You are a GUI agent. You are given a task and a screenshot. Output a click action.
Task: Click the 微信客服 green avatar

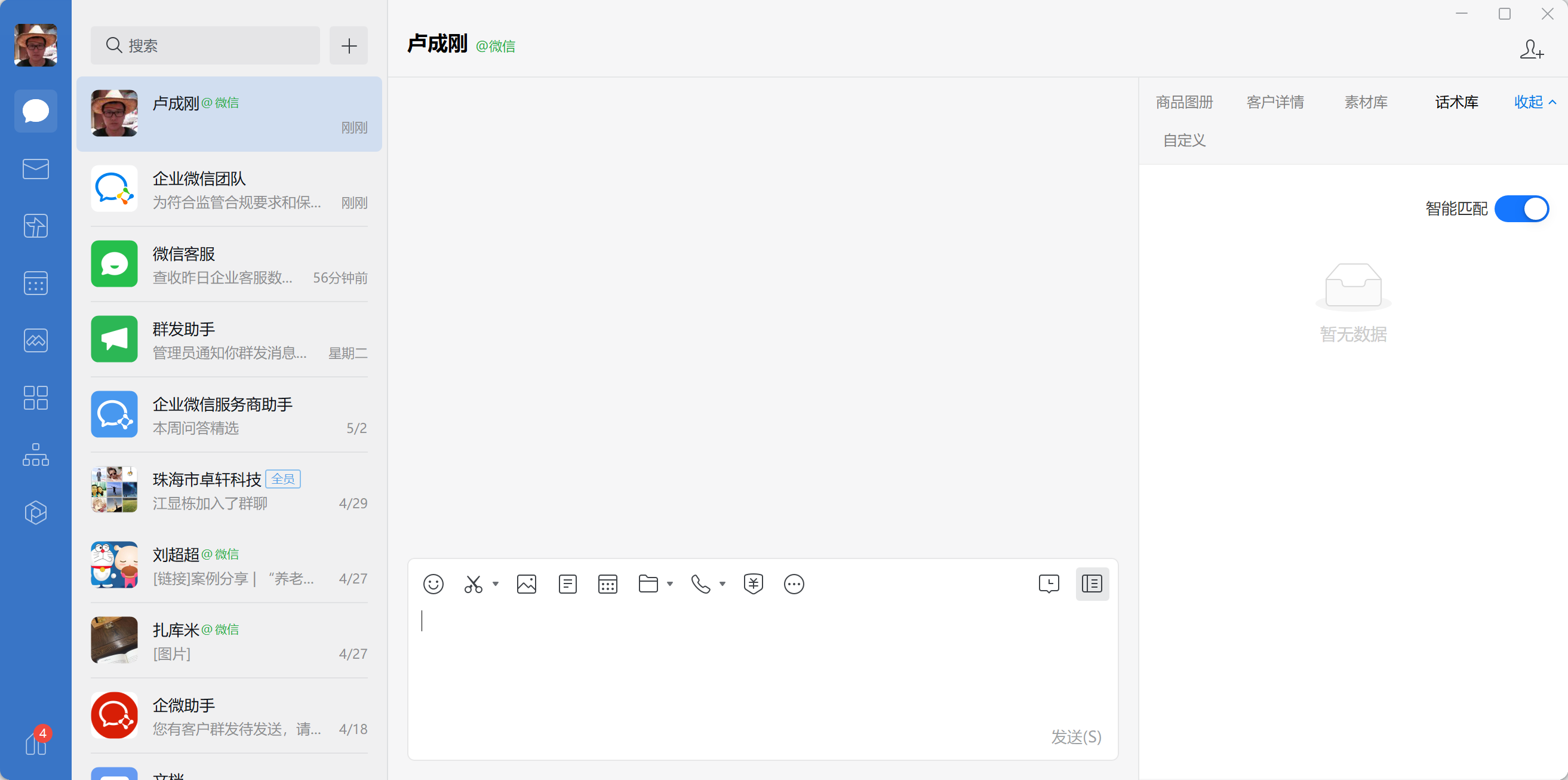pos(115,263)
